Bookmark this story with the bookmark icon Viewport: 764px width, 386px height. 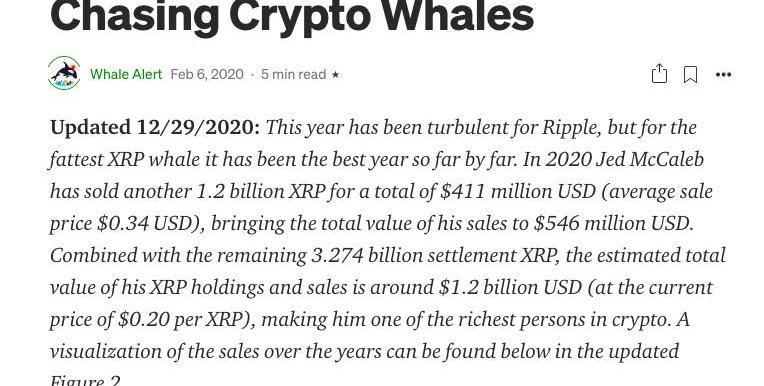[690, 75]
